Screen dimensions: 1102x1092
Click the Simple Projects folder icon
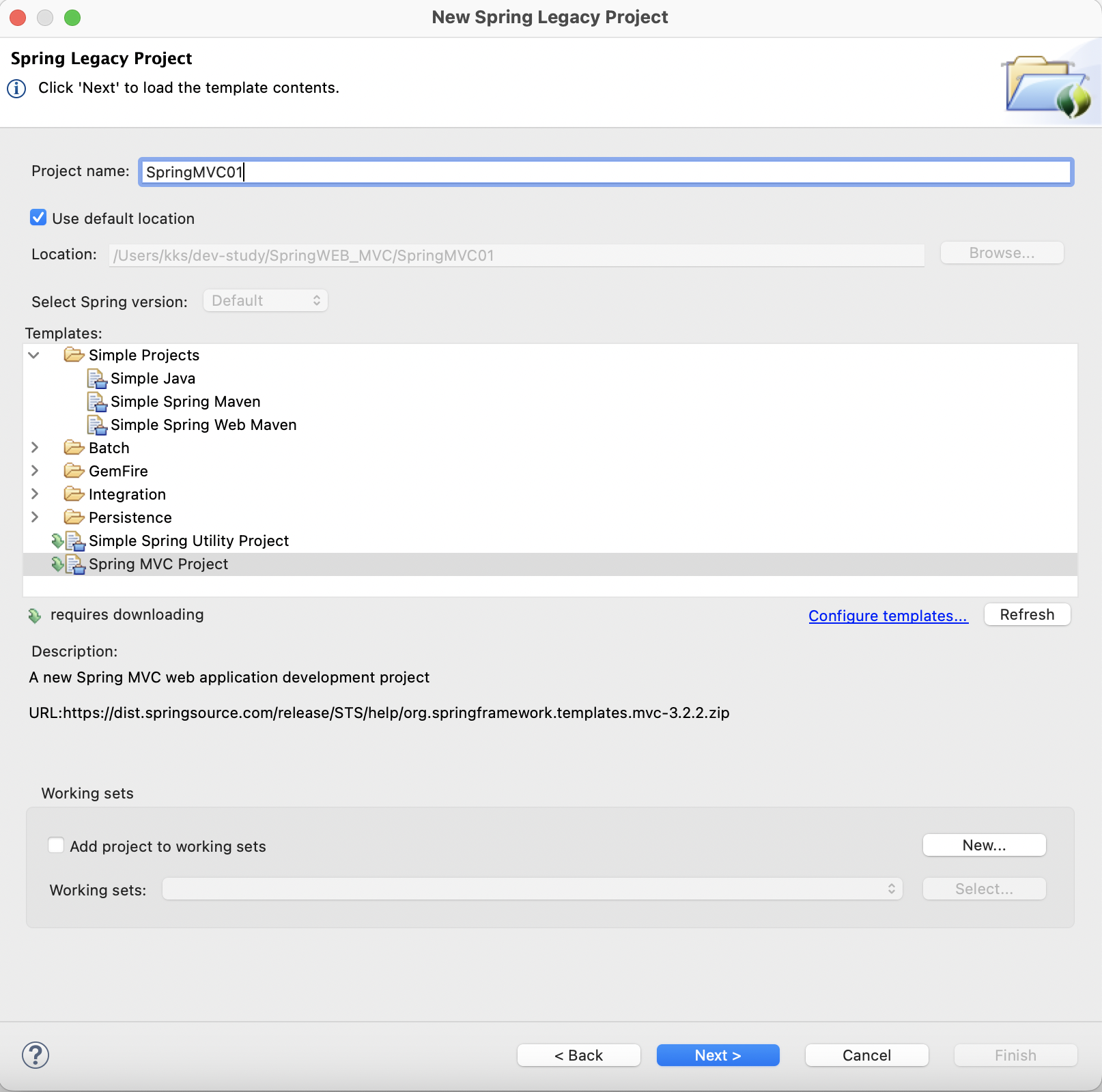click(74, 355)
